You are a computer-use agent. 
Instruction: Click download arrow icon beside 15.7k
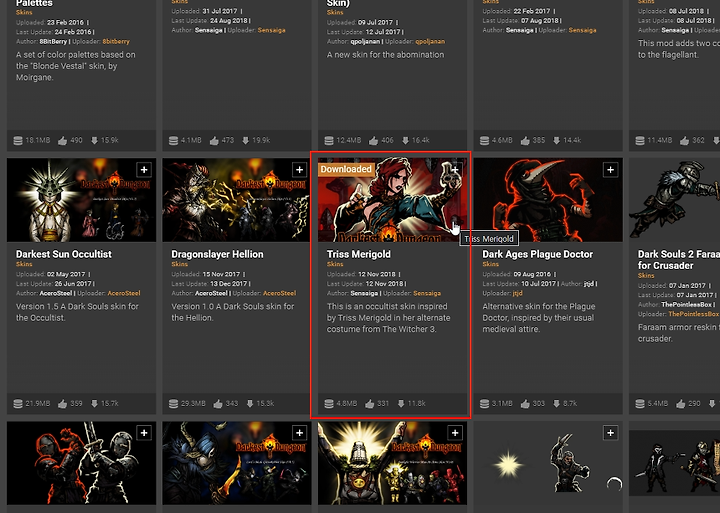94,404
